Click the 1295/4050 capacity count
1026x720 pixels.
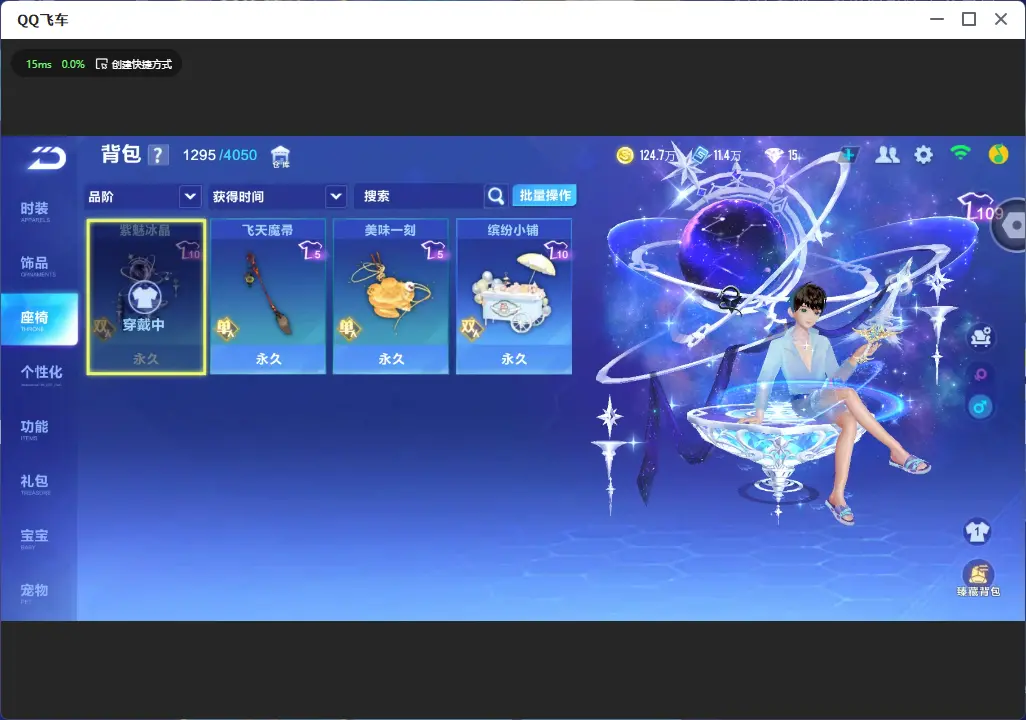point(220,155)
